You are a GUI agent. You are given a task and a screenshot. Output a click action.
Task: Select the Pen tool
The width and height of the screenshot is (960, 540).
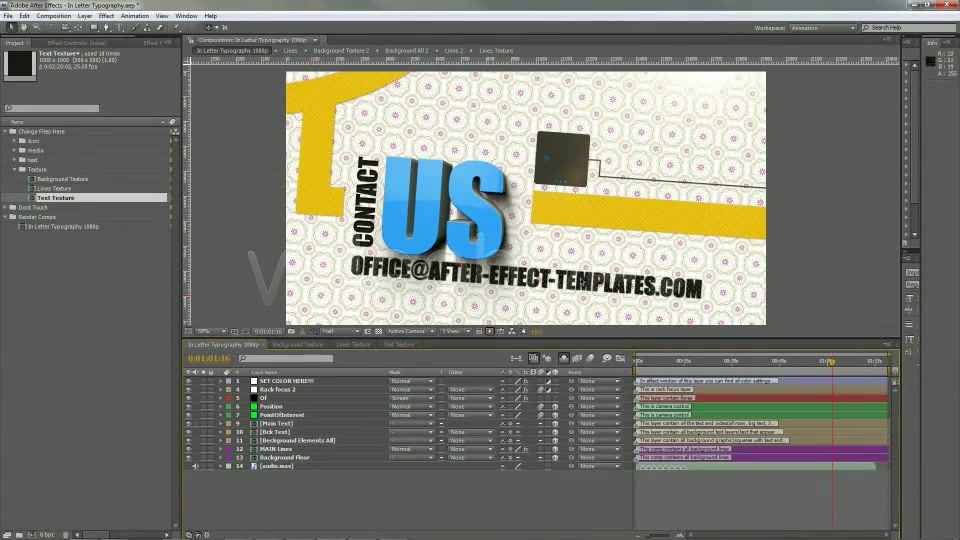tap(107, 28)
